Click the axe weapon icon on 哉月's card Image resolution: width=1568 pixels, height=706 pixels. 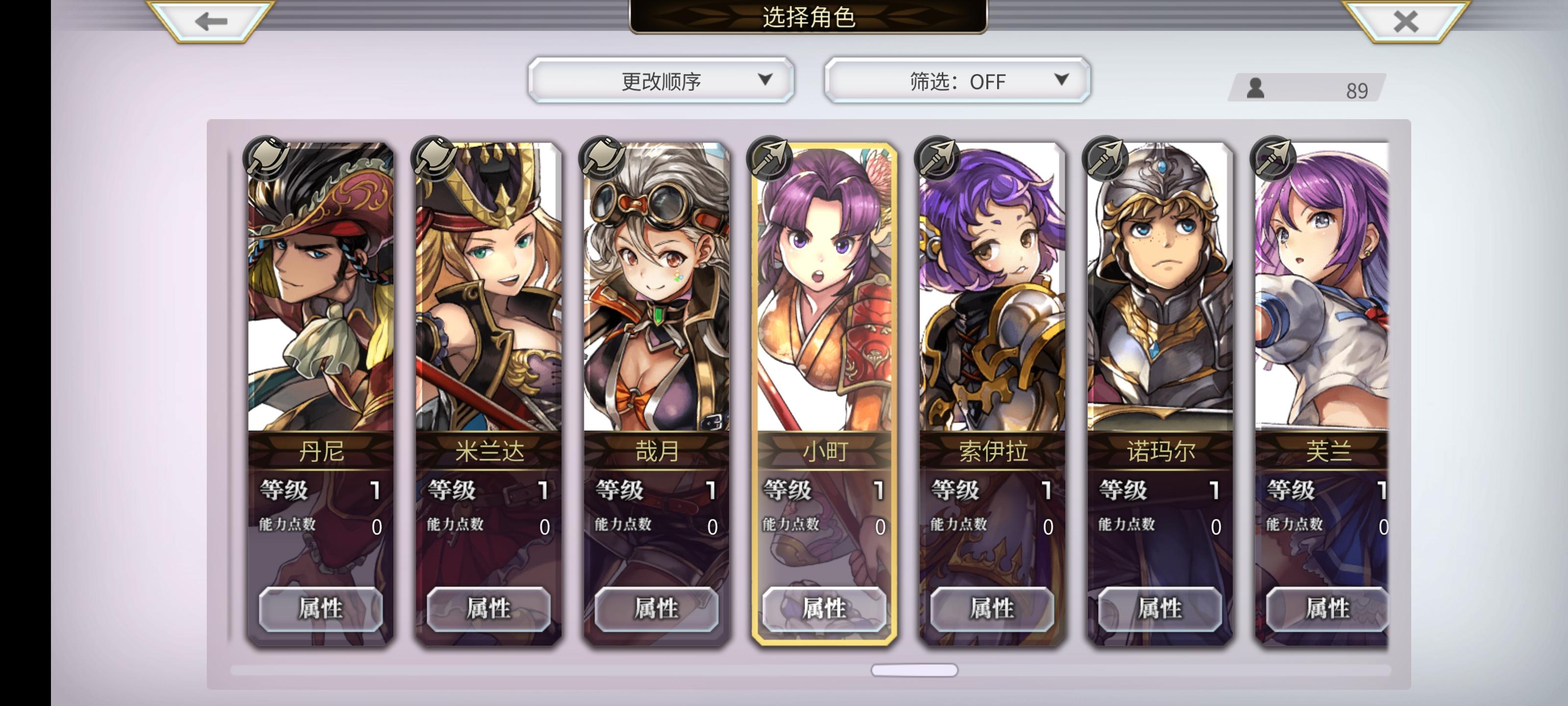602,157
